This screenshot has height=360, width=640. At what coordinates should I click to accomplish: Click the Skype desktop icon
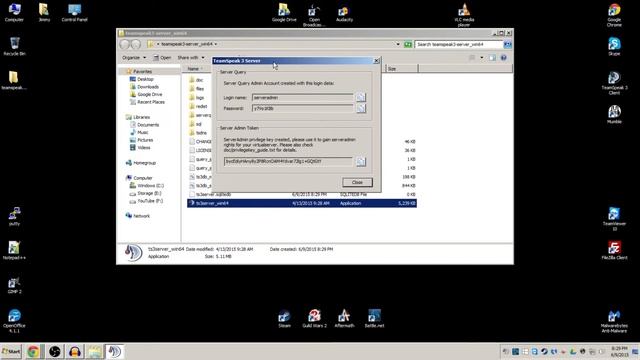(x=614, y=46)
